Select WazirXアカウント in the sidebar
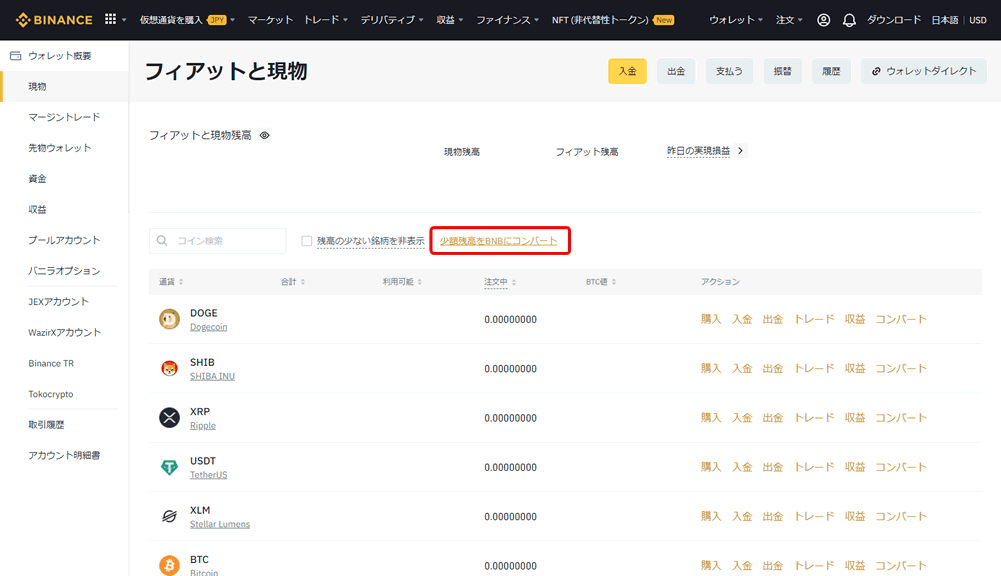Viewport: 1001px width, 576px height. coord(64,332)
